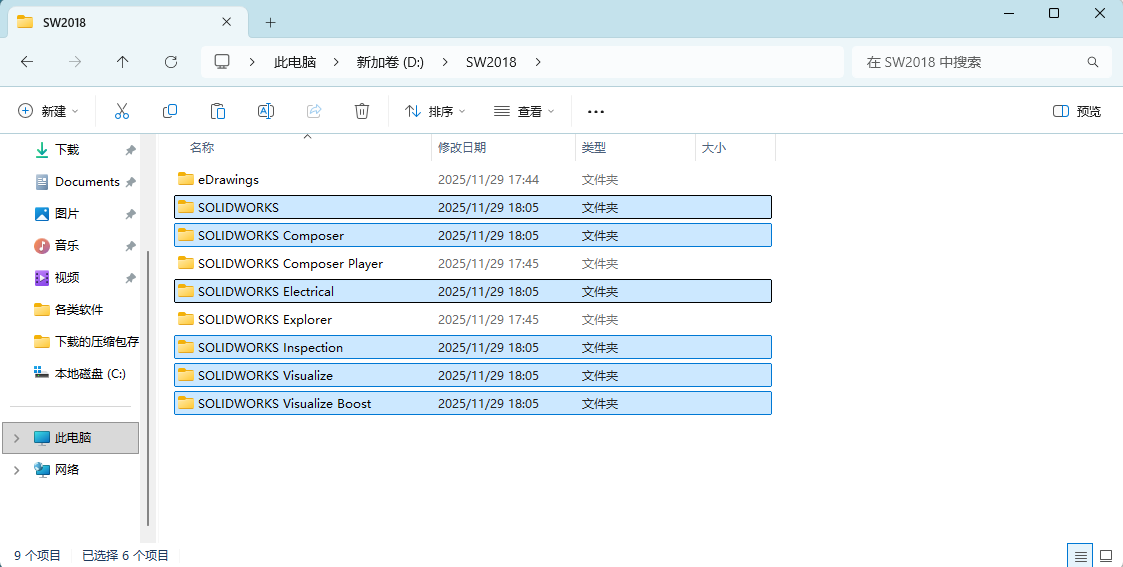Select the SOLIDWORKS folder row
This screenshot has width=1123, height=567.
[x=473, y=208]
